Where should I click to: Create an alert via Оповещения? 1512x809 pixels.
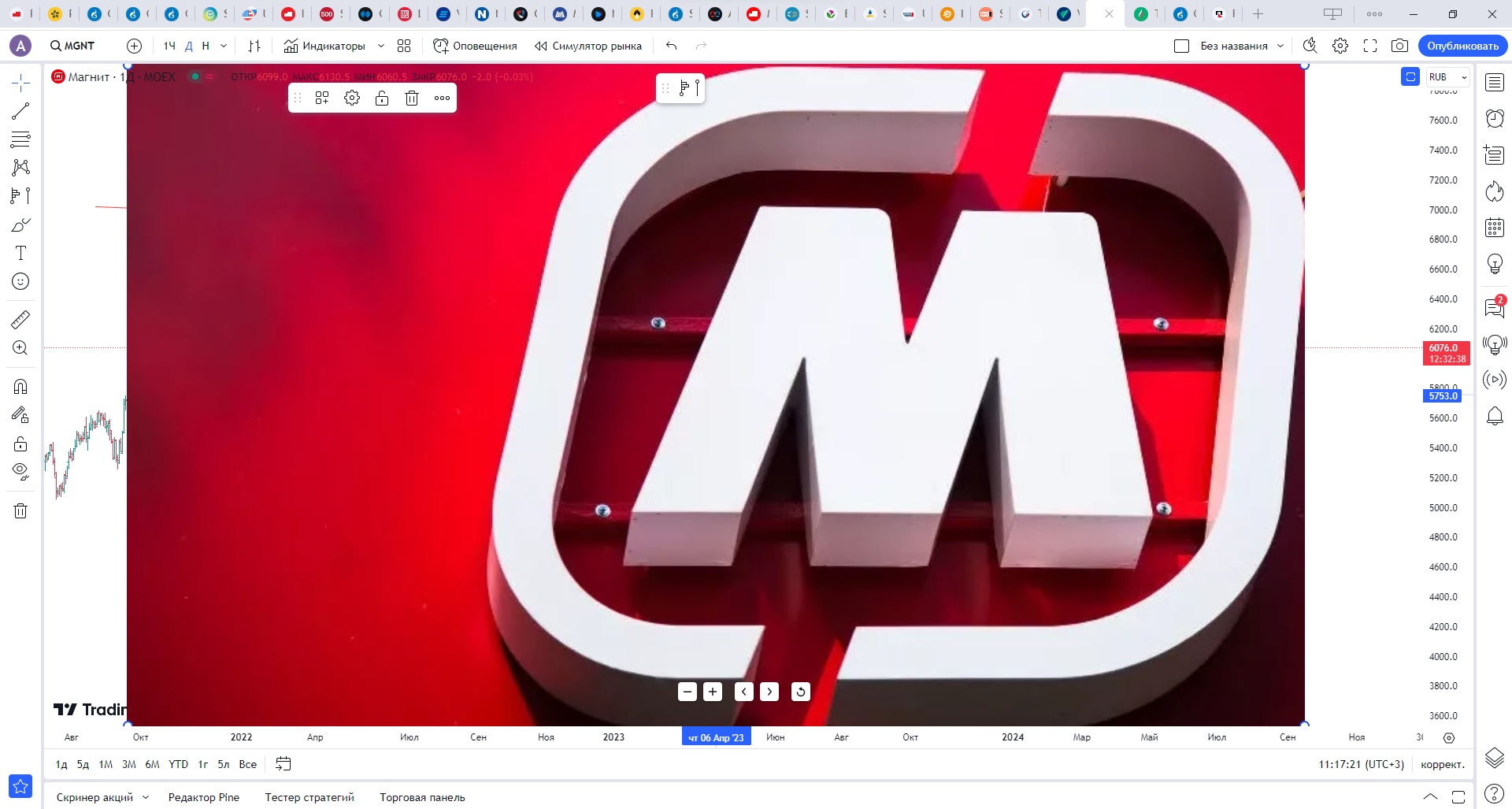click(x=475, y=46)
